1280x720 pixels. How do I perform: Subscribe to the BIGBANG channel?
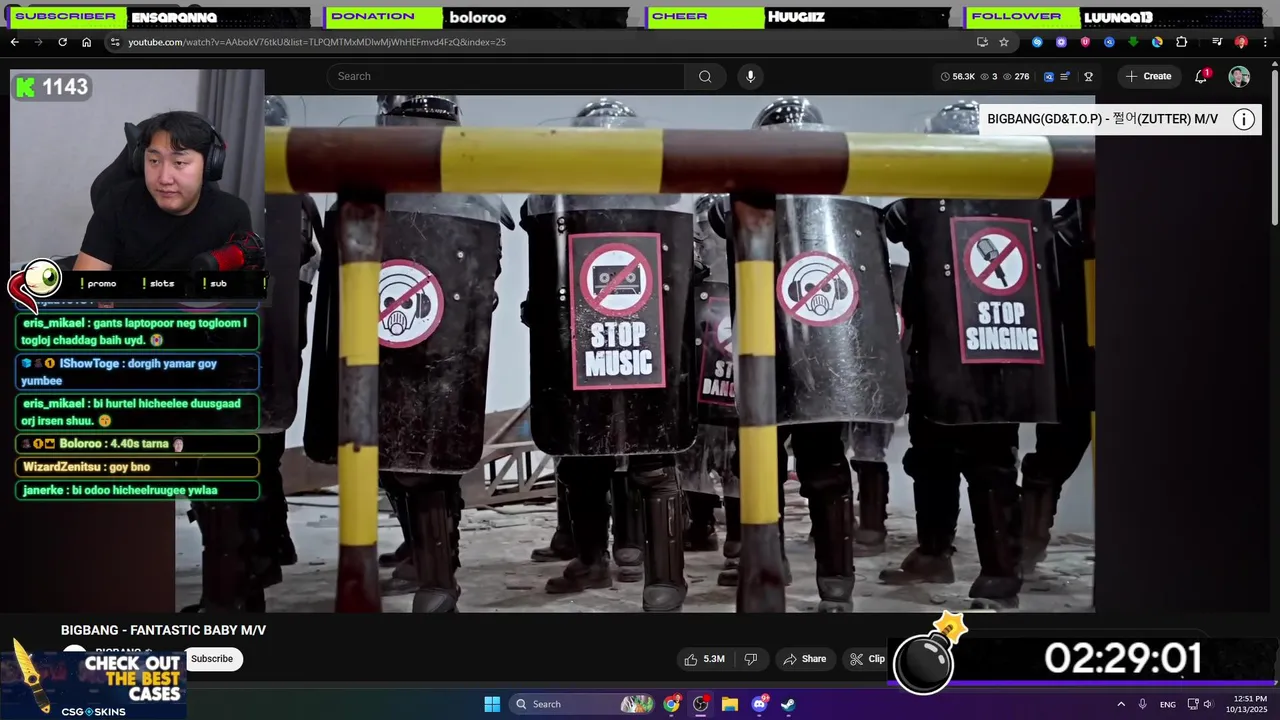tap(212, 658)
